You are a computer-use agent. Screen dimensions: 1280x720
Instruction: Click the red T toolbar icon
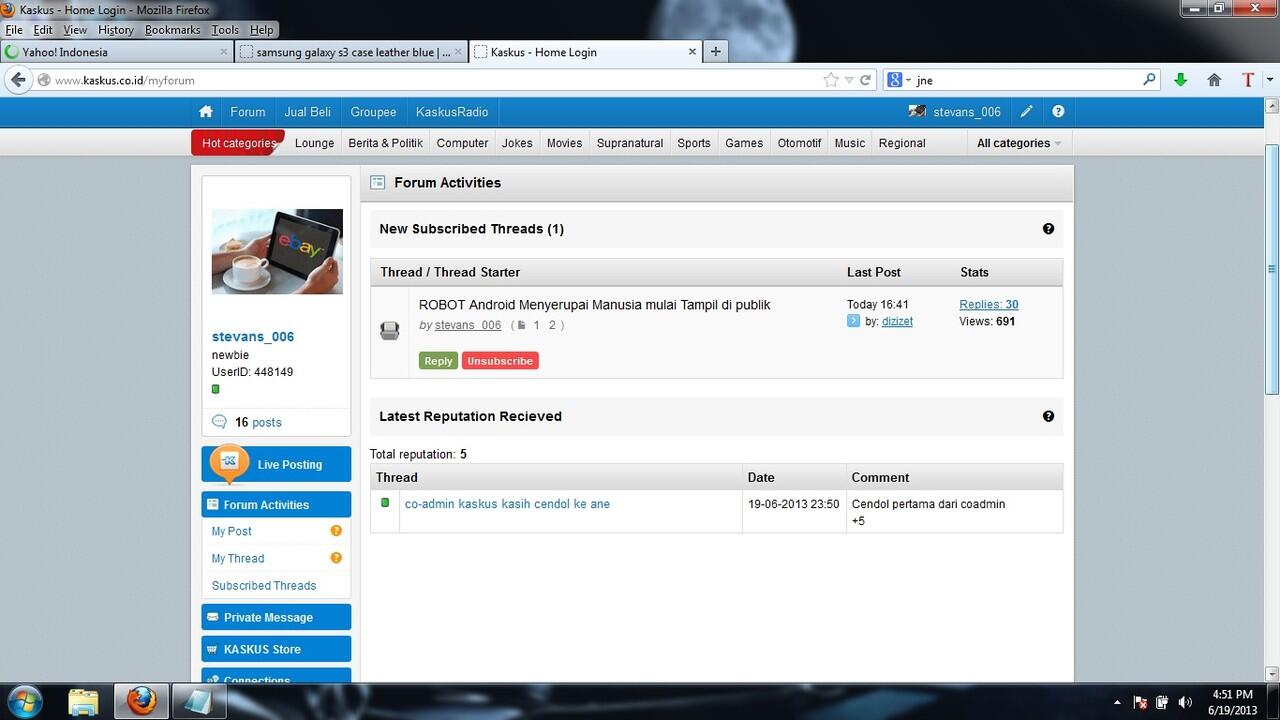click(x=1248, y=80)
